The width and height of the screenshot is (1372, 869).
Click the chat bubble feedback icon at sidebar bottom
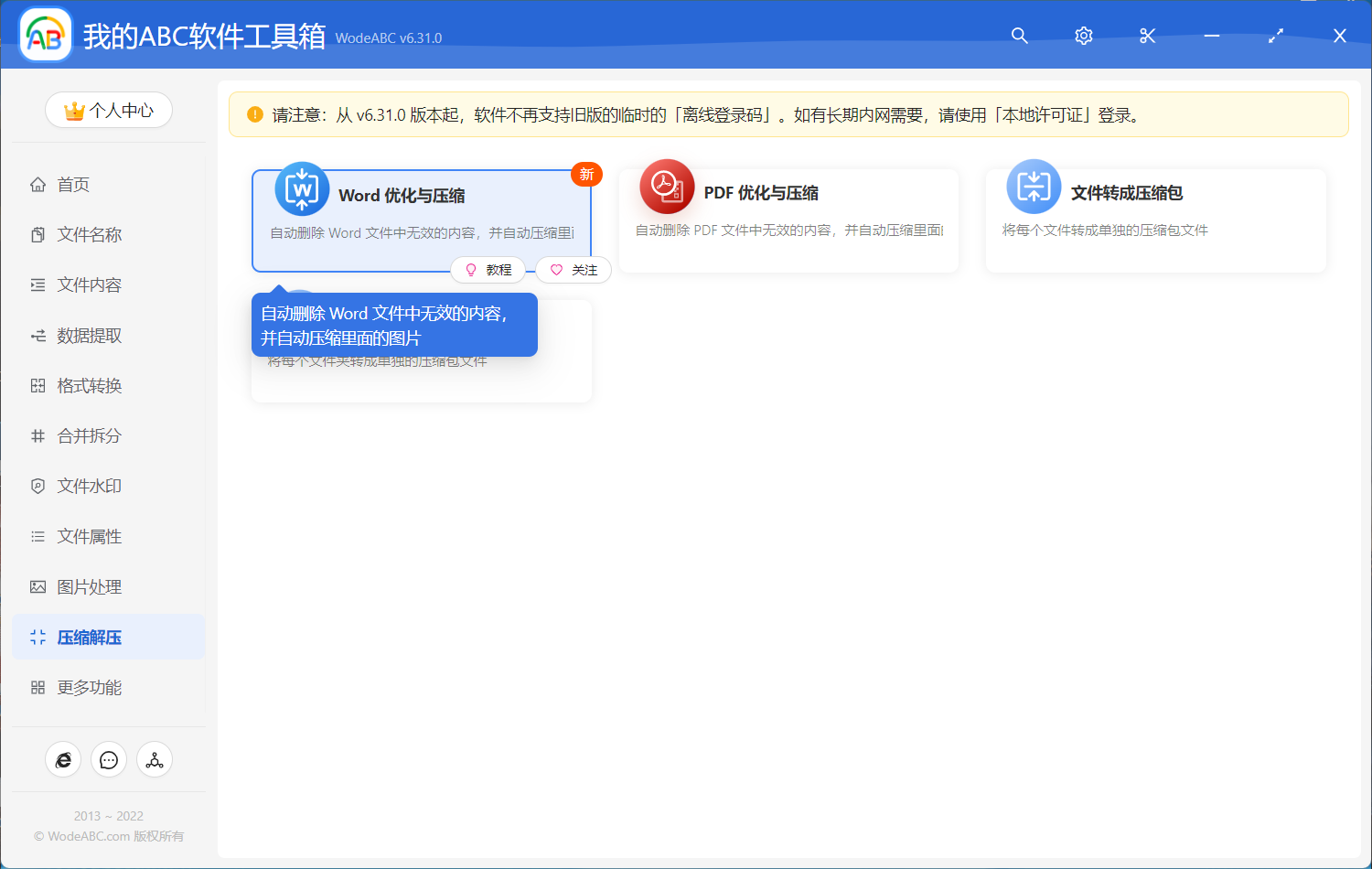[x=109, y=759]
